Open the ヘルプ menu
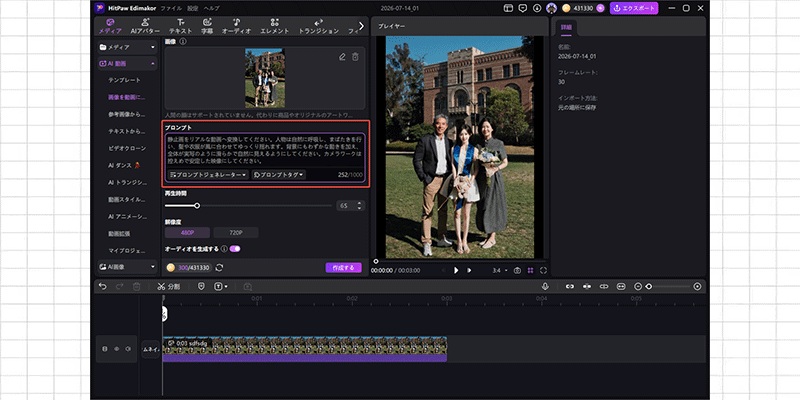 pos(211,8)
